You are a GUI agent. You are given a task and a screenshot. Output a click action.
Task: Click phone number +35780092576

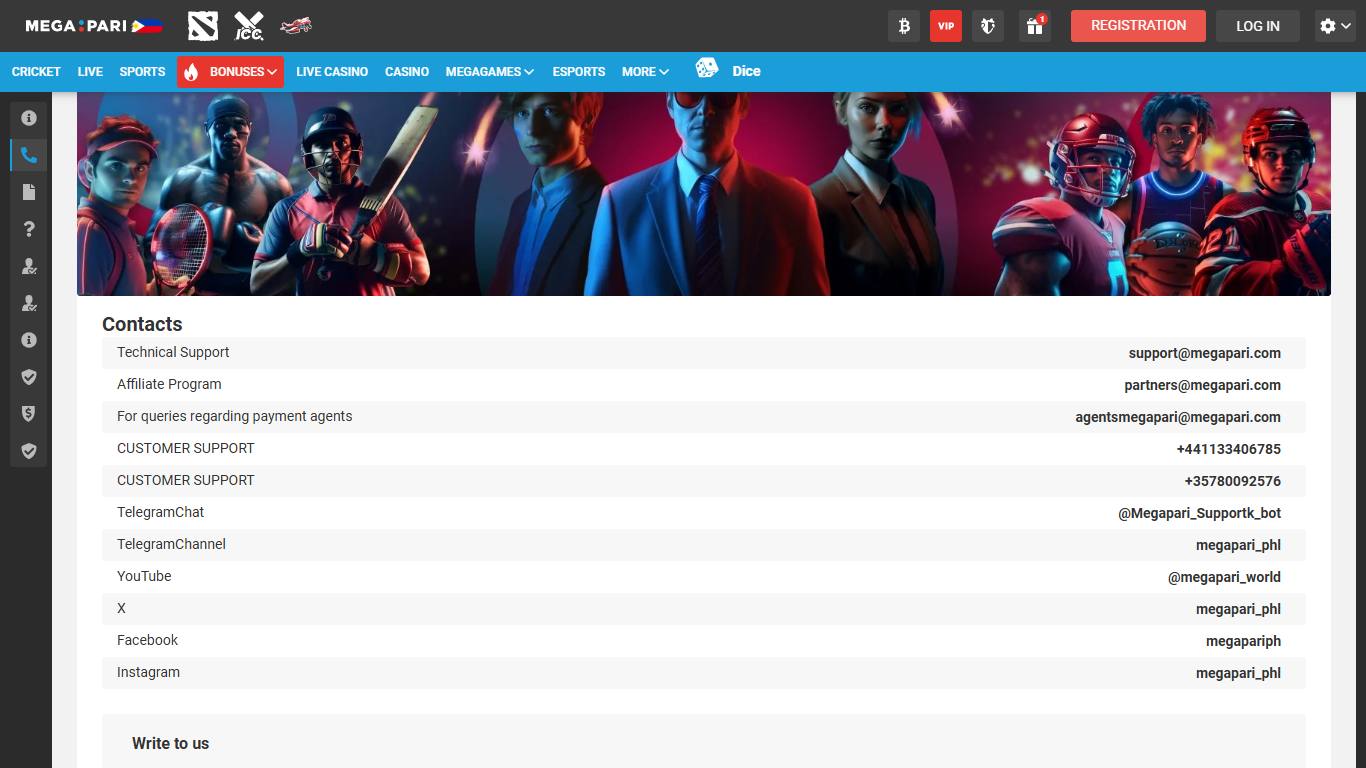click(x=1232, y=481)
